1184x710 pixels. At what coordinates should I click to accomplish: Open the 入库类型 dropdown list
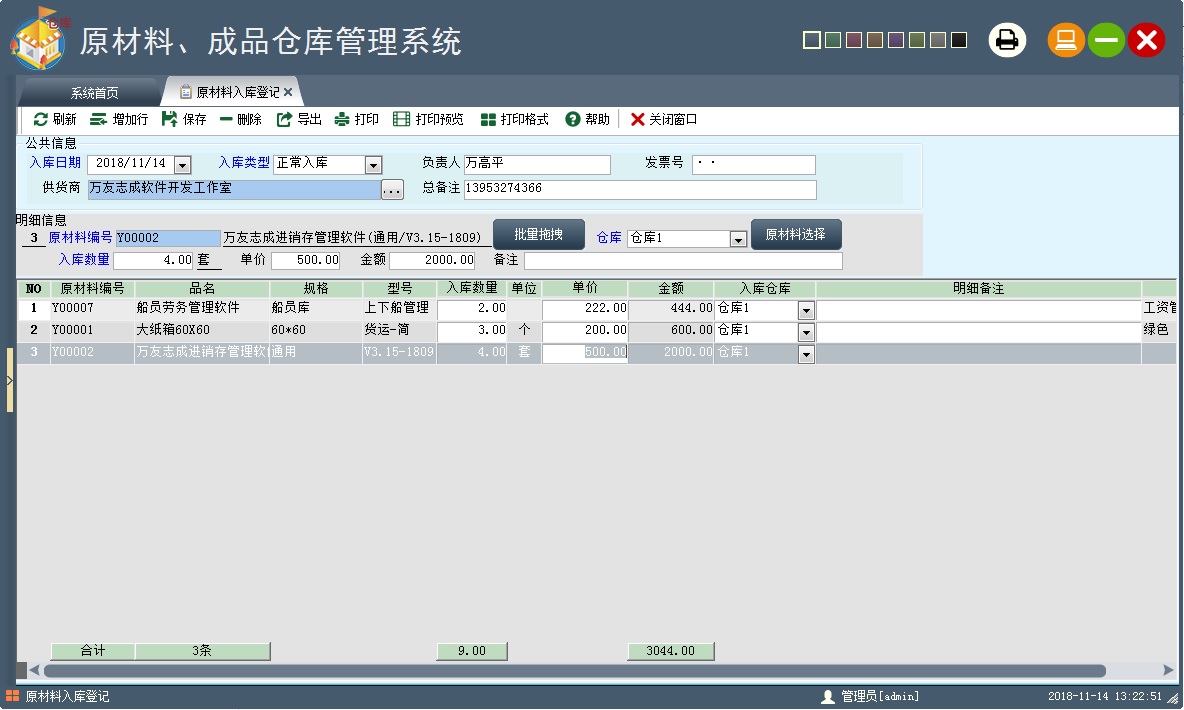point(373,165)
